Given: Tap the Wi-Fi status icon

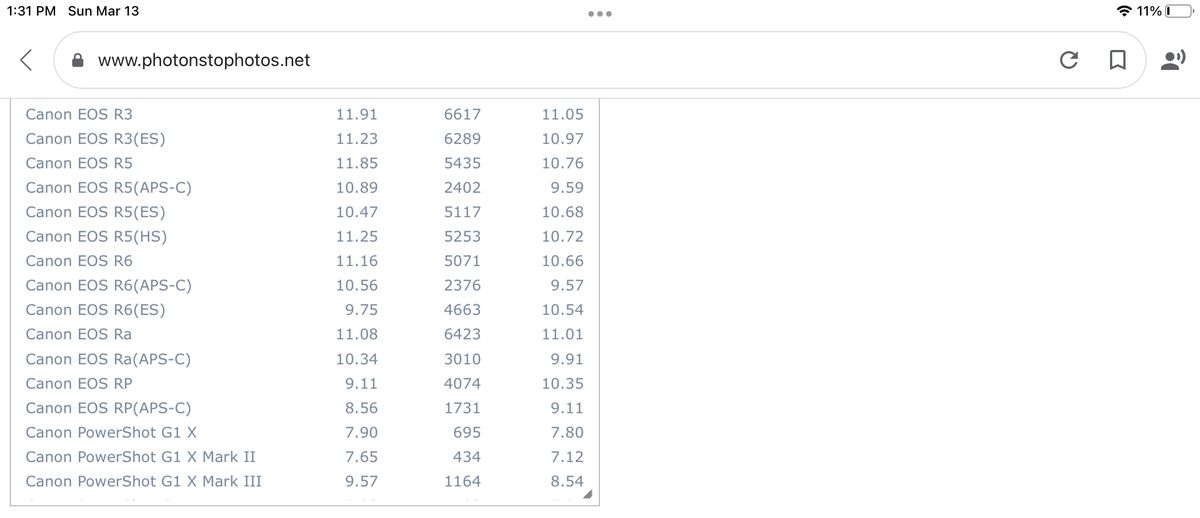Looking at the screenshot, I should (x=1124, y=11).
